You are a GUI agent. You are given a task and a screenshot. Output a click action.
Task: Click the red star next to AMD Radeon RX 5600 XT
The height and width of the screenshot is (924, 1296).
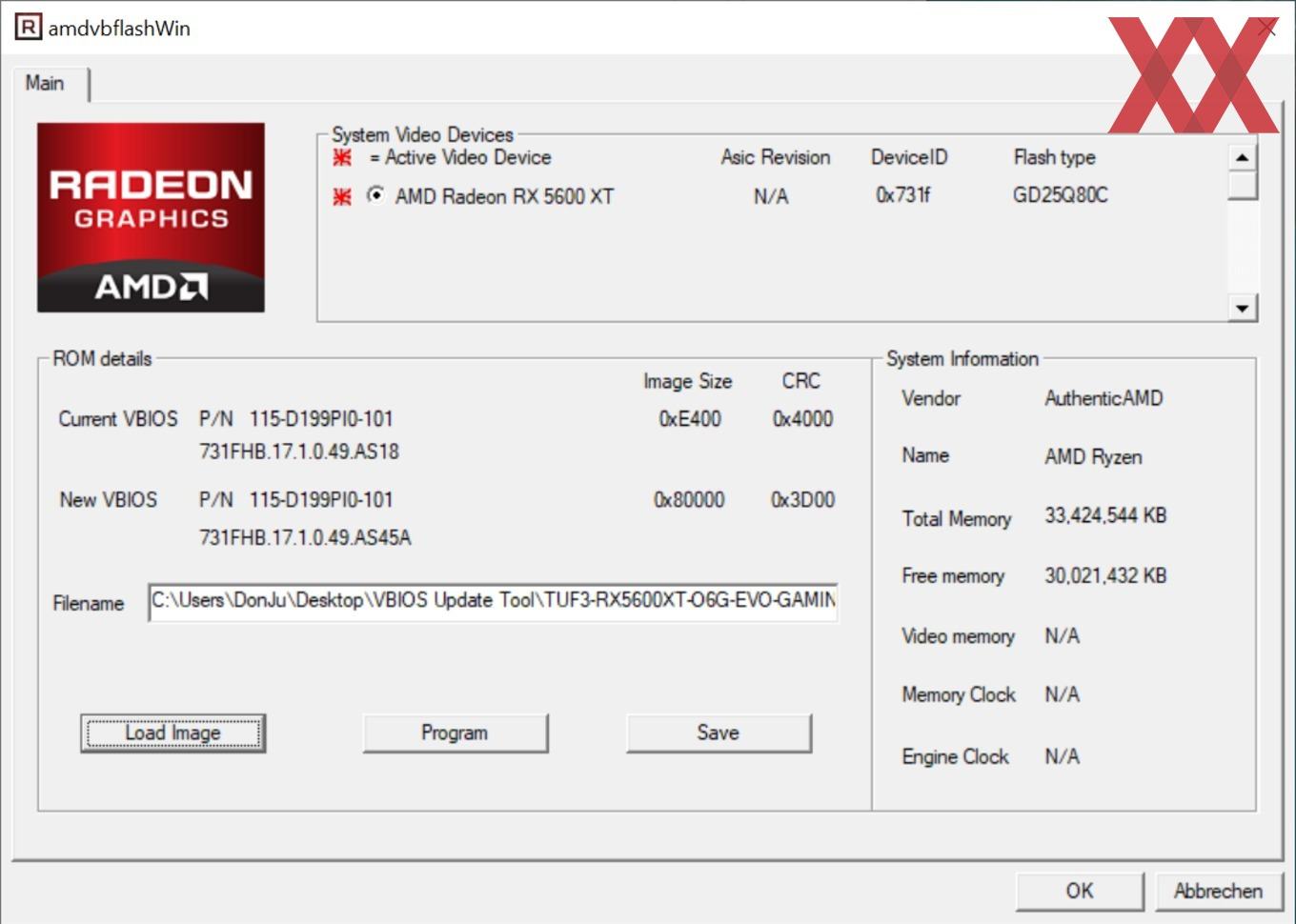tap(342, 196)
